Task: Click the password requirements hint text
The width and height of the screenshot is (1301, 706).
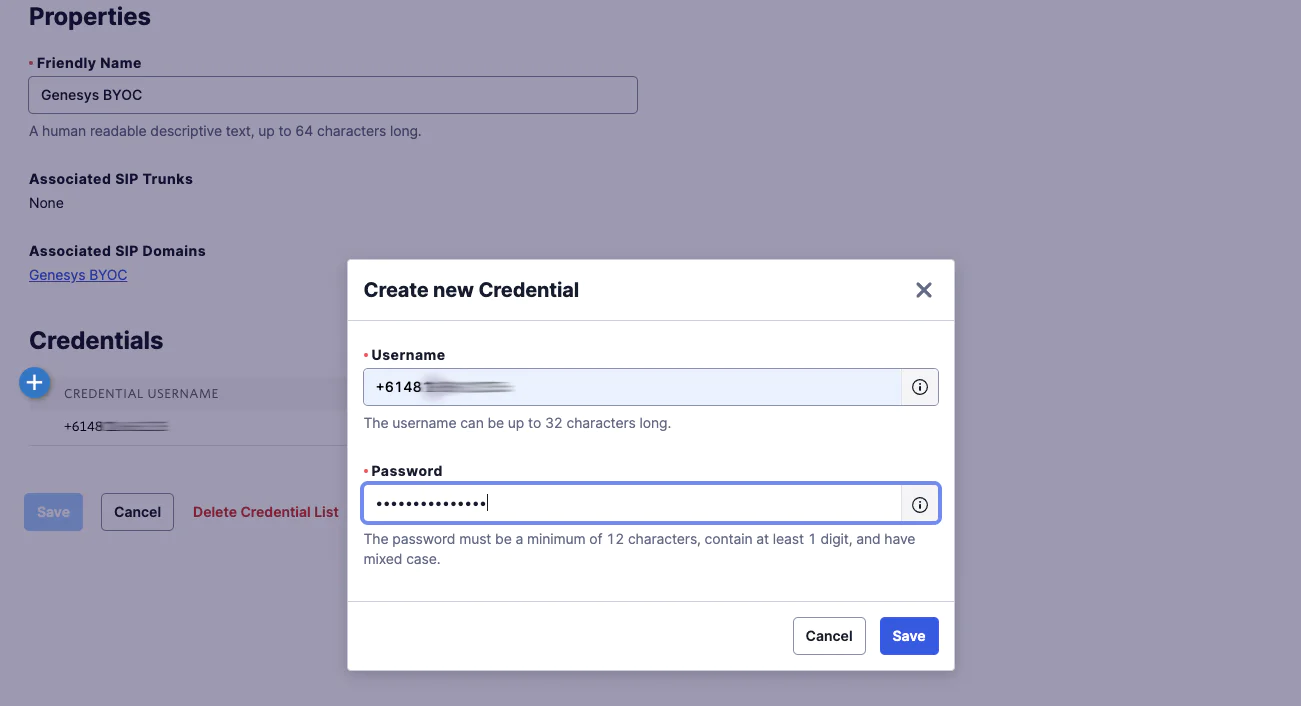Action: [639, 549]
